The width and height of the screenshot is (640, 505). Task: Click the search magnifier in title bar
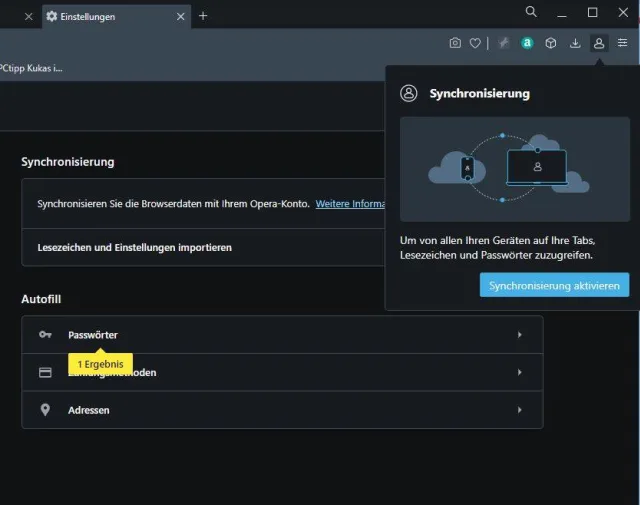click(531, 12)
